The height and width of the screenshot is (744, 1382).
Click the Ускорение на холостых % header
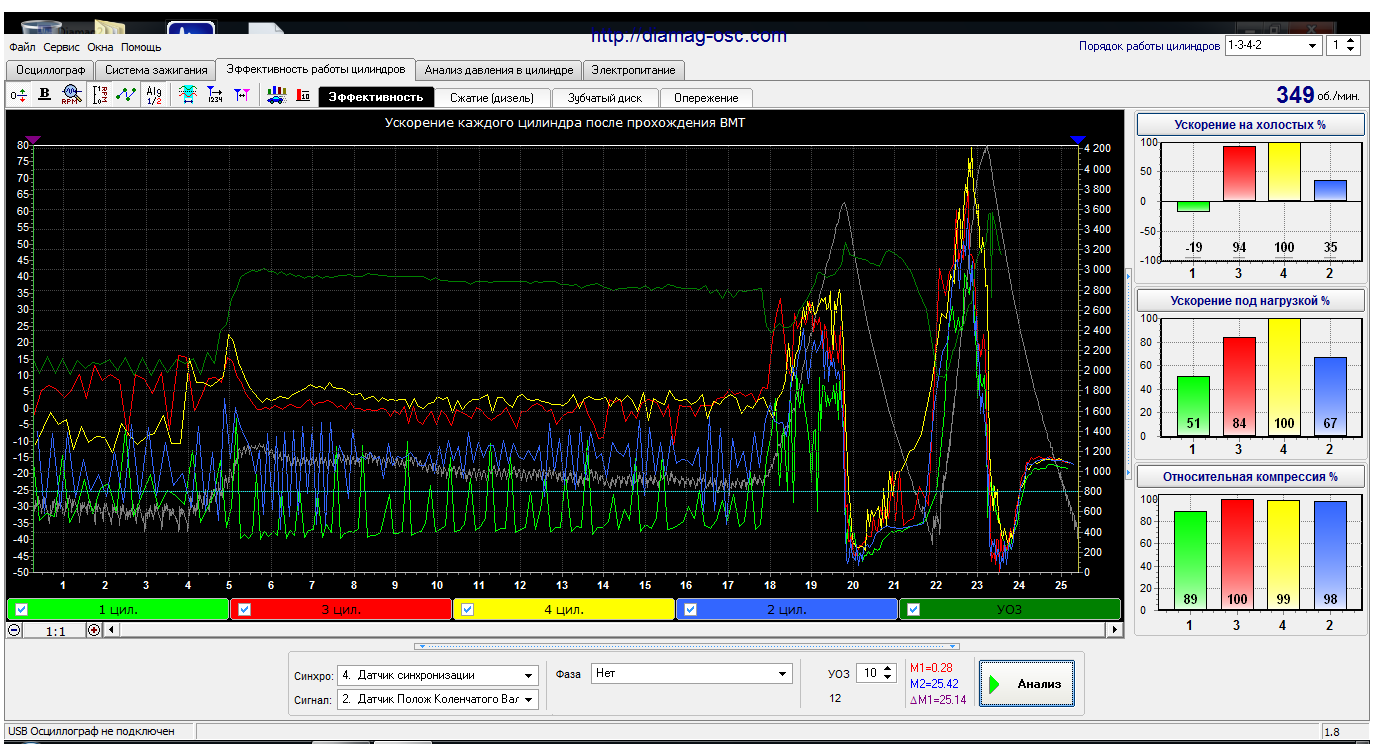coord(1250,125)
